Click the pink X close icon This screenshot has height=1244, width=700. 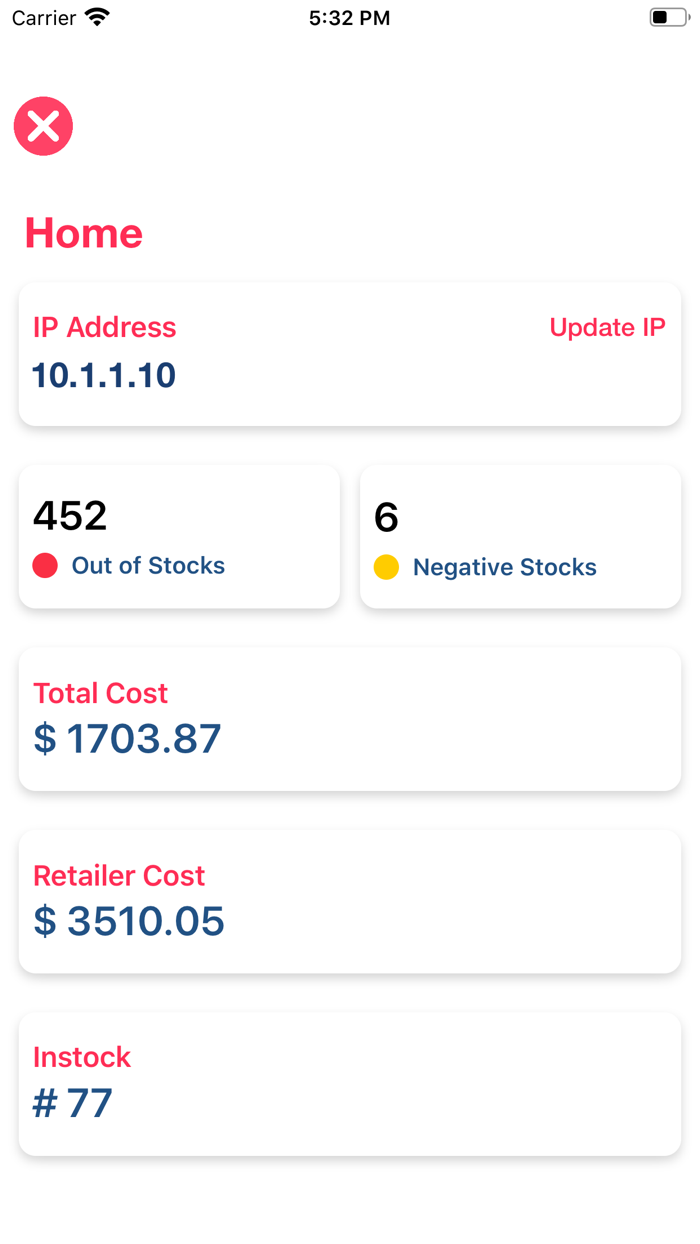pos(43,126)
